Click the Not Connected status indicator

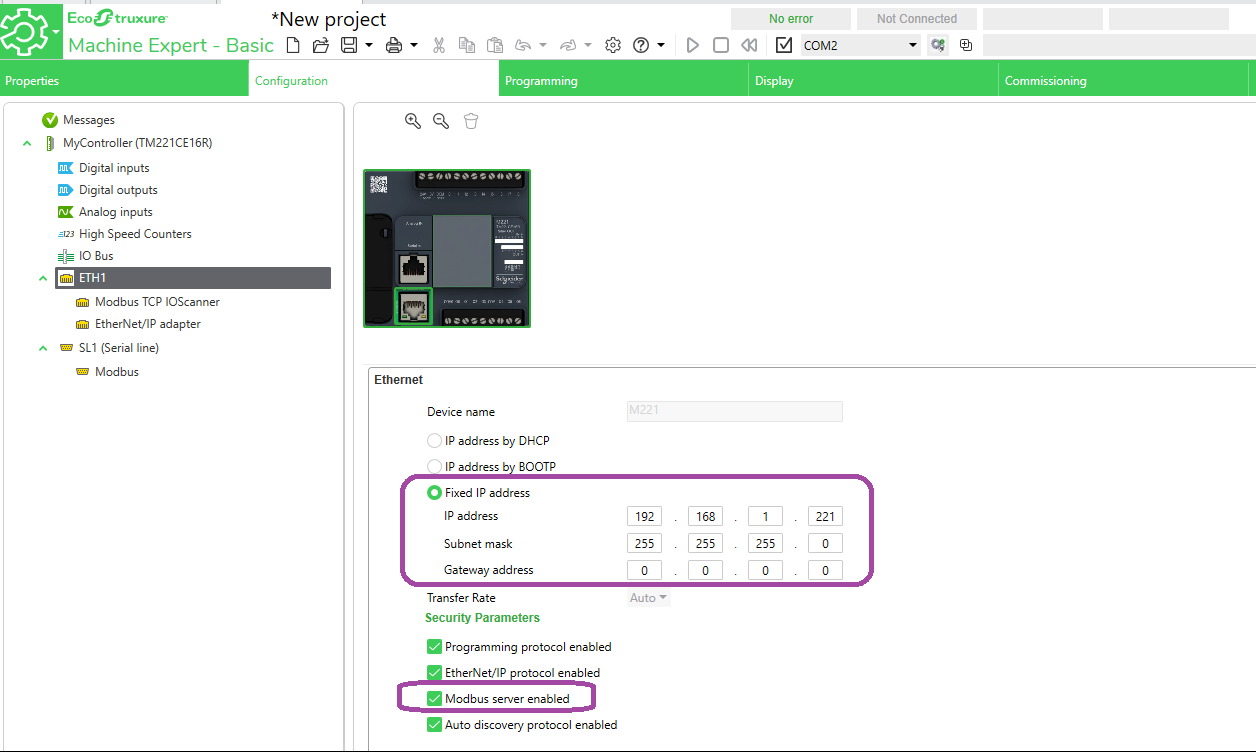click(917, 19)
